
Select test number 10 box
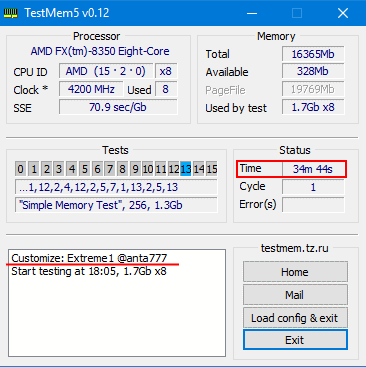(148, 169)
